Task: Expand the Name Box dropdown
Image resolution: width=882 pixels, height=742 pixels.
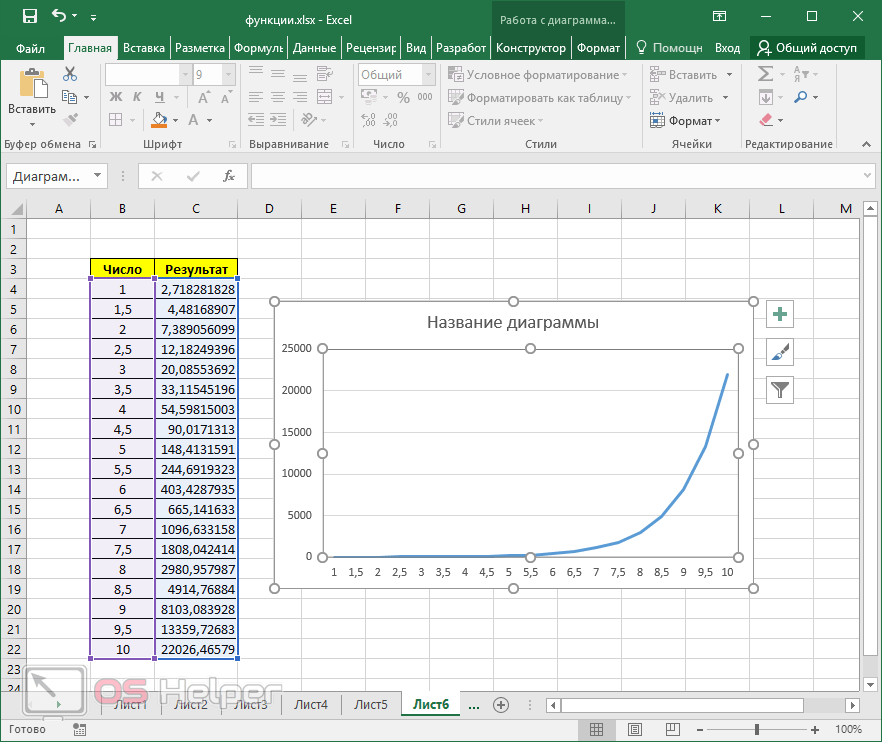Action: point(97,176)
